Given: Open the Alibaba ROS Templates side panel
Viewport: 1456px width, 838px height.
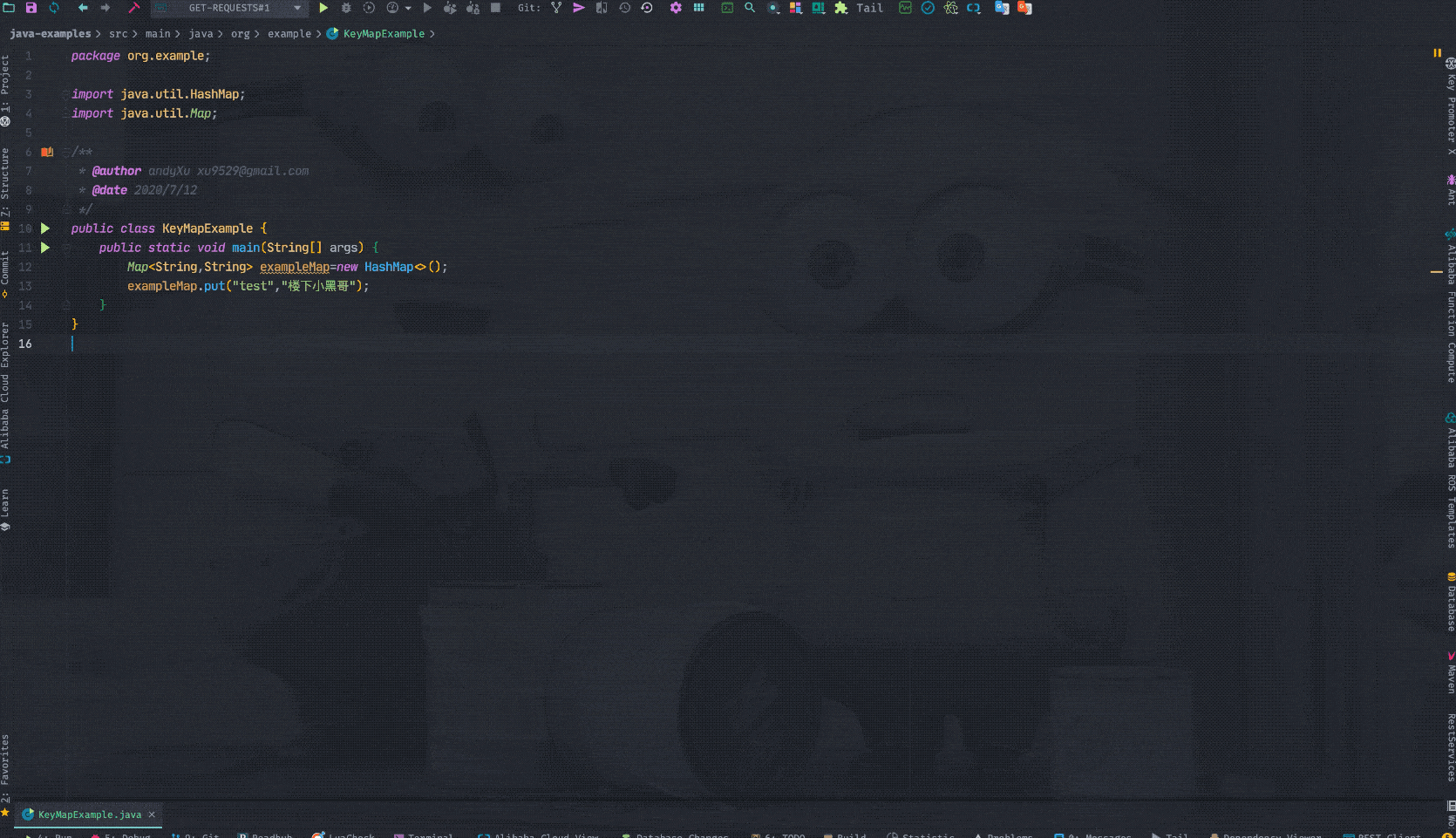Looking at the screenshot, I should click(x=1450, y=480).
